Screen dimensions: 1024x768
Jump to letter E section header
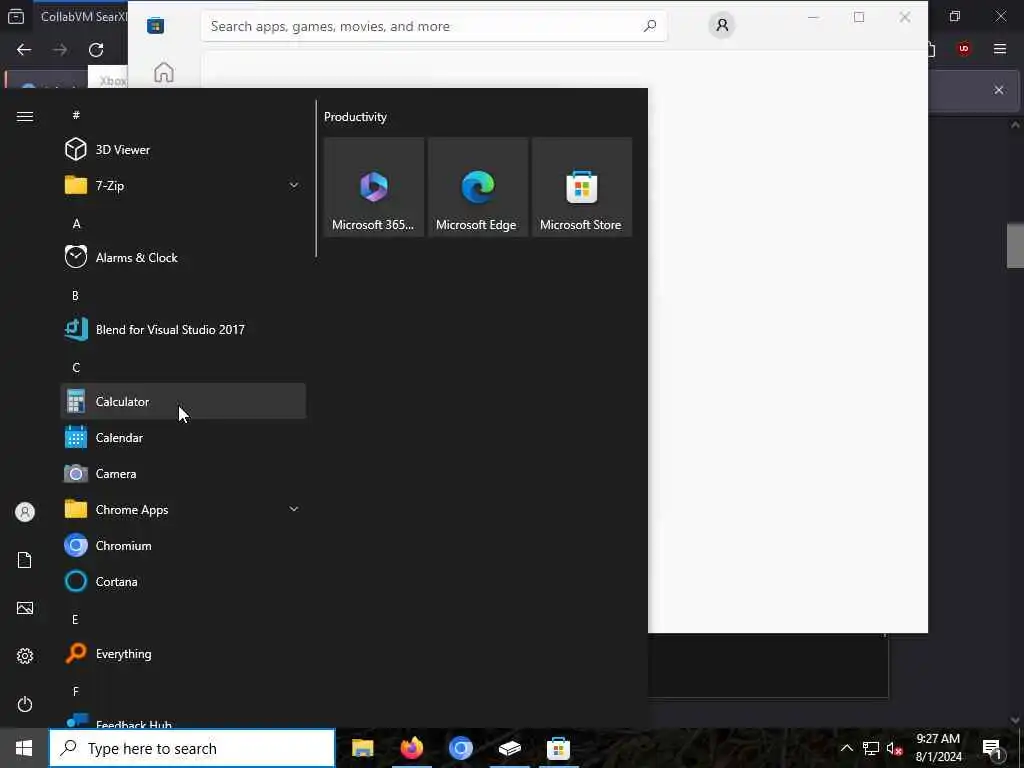(75, 619)
